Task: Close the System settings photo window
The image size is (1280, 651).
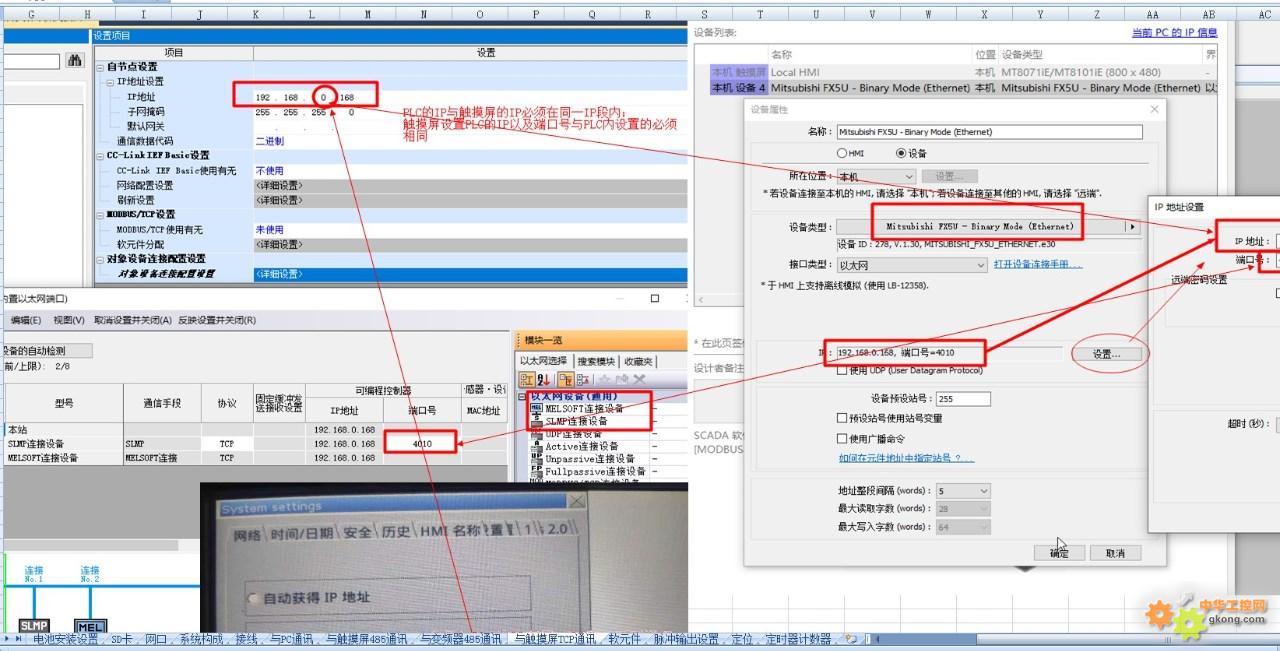Action: (576, 500)
